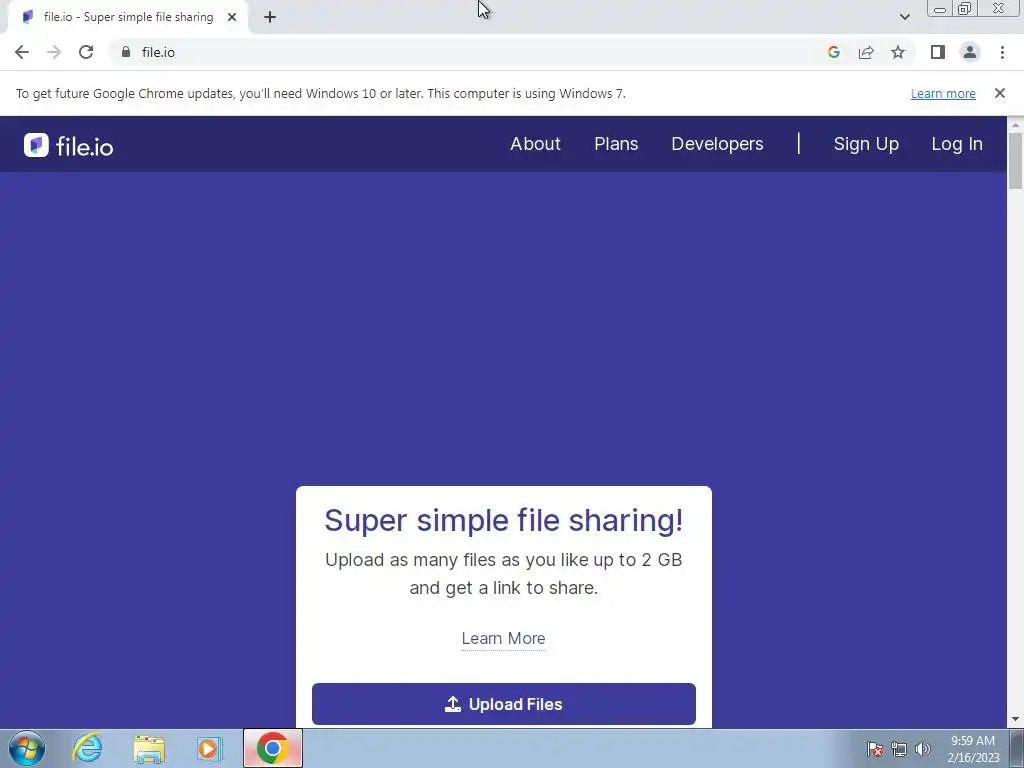Bookmark this page with star icon
1024x768 pixels.
tap(898, 52)
